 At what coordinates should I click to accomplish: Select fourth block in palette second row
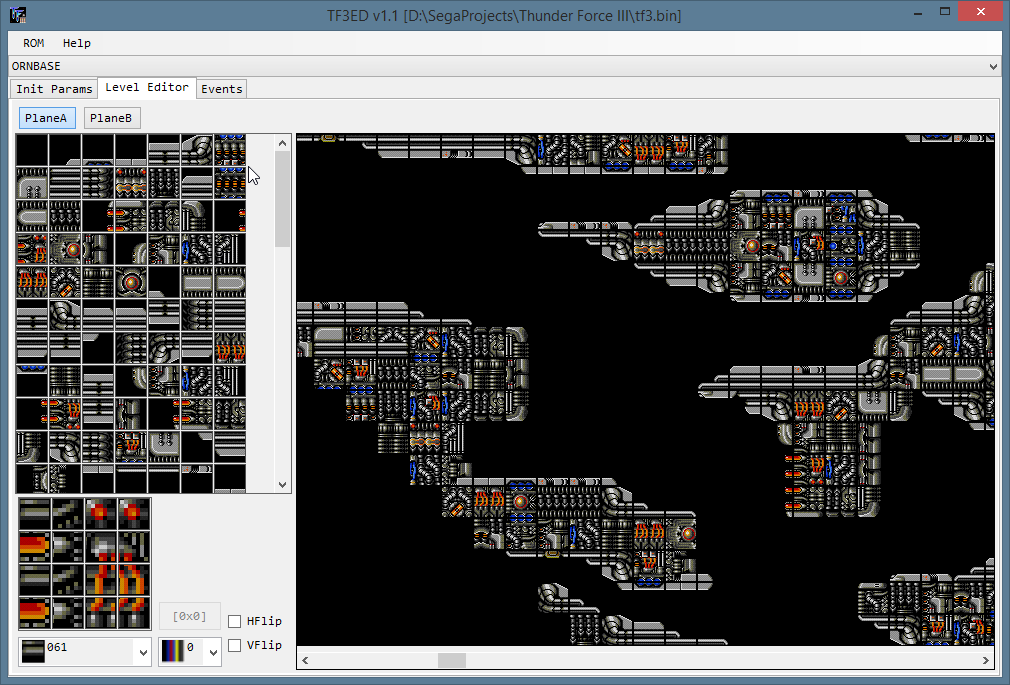131,183
